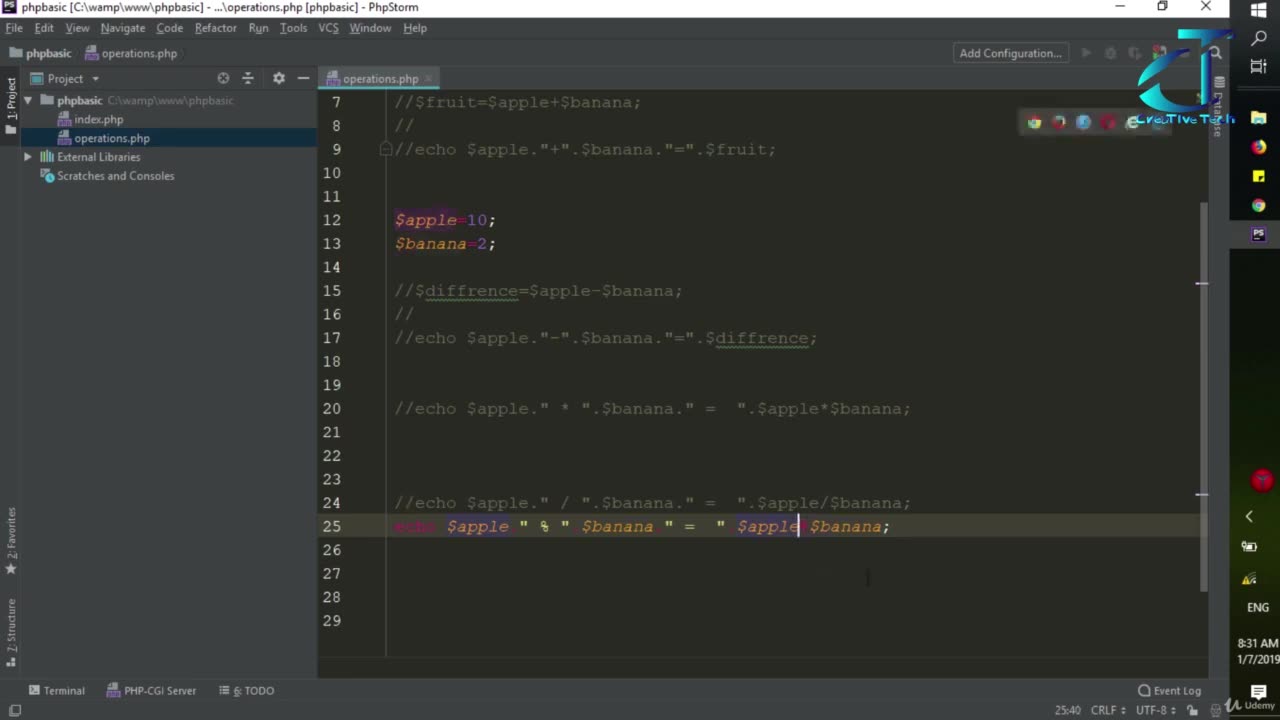
Task: Click operations.php breadcrumb in navigation bar
Action: [131, 53]
